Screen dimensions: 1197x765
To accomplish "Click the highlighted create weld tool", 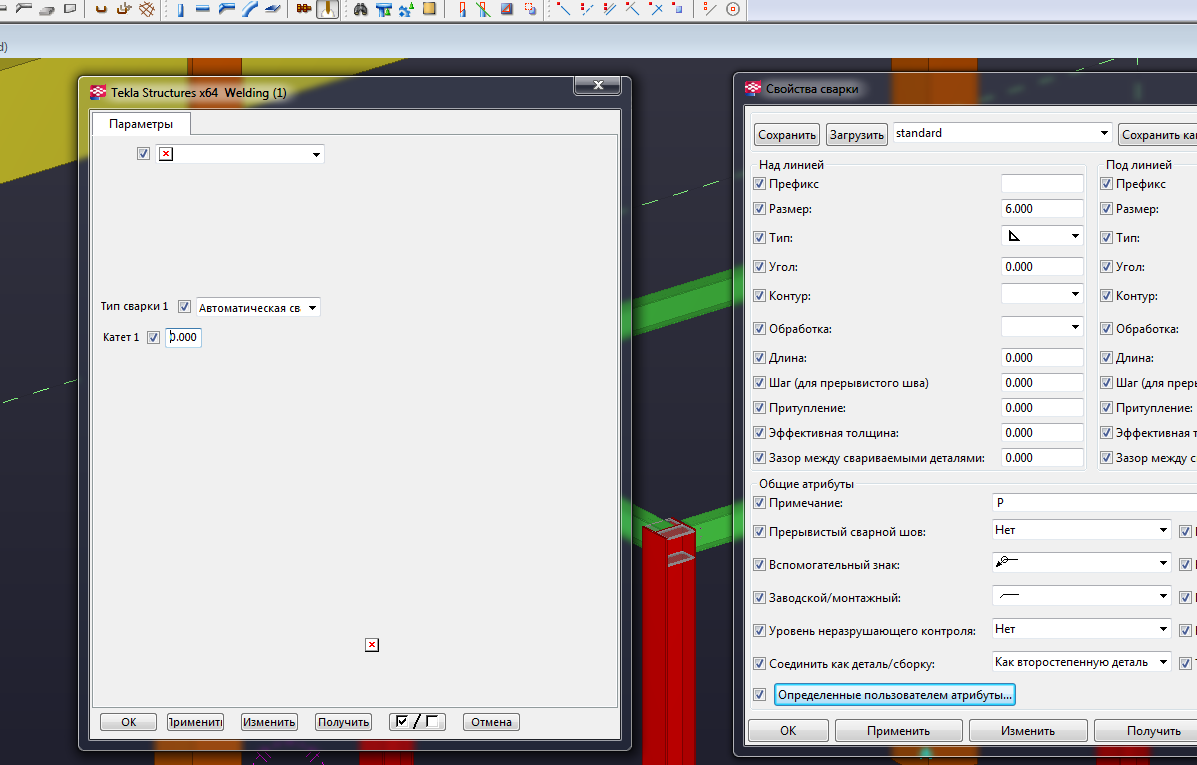I will point(327,9).
